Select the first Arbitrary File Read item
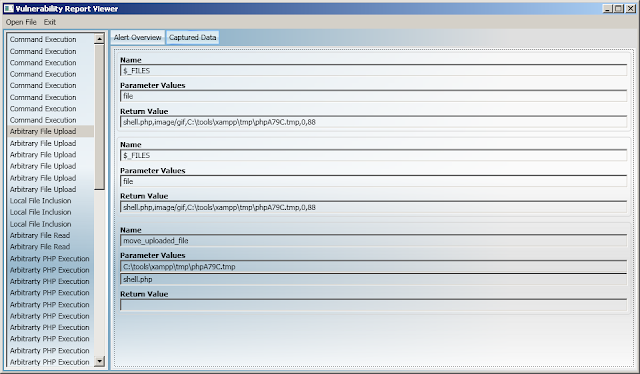 (51, 235)
